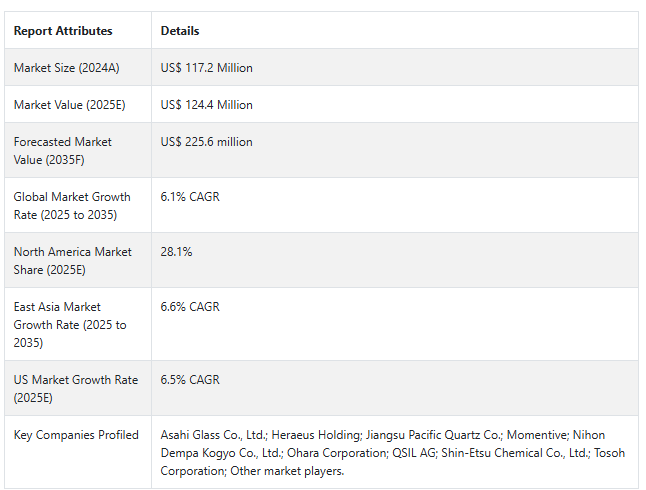Select the Forecasted Market Value (2035F) label
This screenshot has height=490, width=646.
[63, 150]
